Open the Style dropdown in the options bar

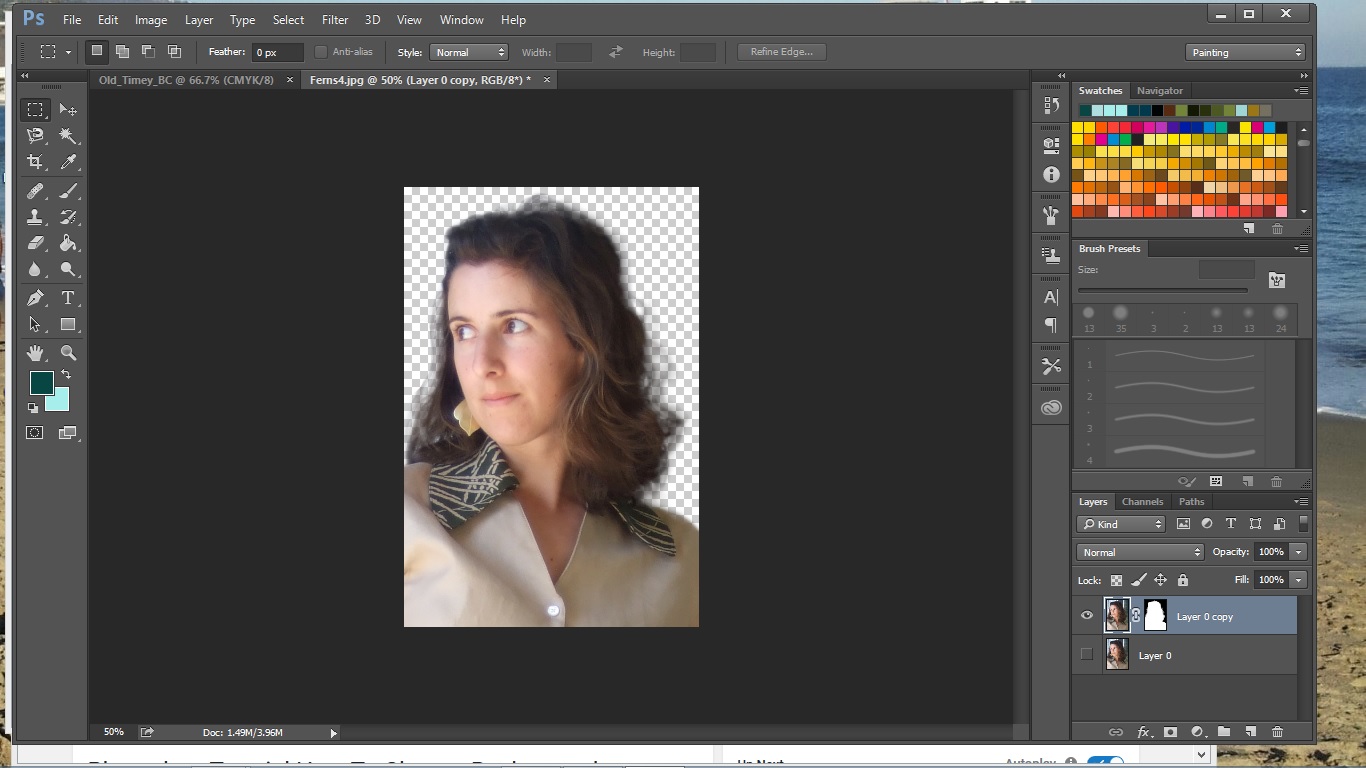point(469,51)
